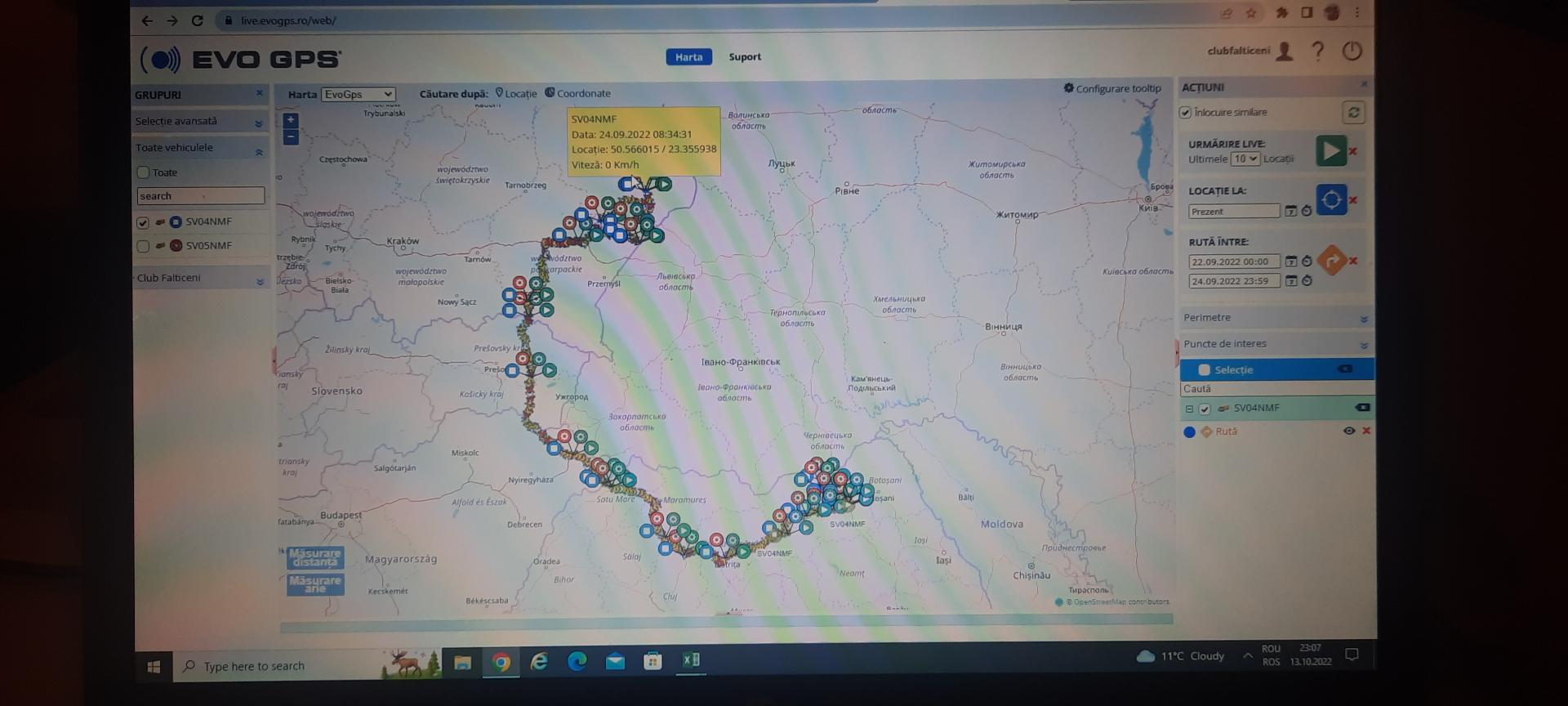Click the vehicle search input field

200,196
